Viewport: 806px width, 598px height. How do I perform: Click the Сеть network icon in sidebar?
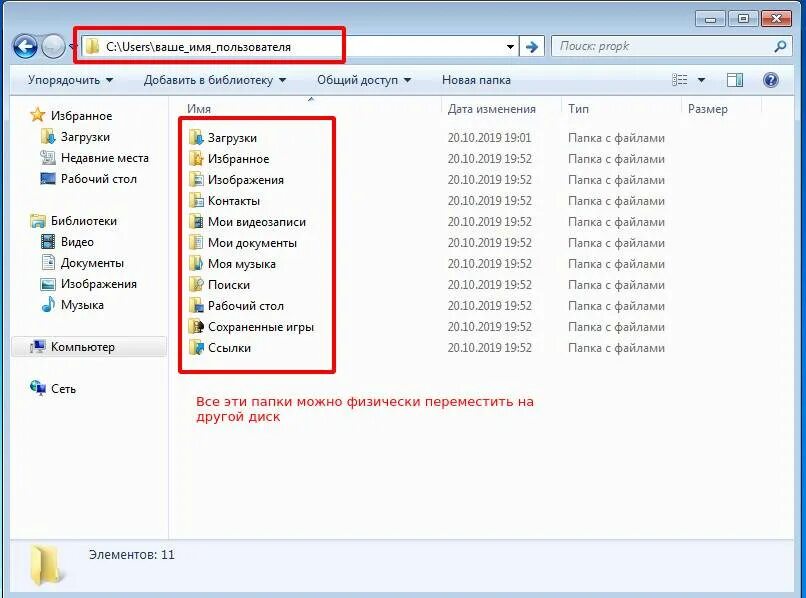point(38,388)
